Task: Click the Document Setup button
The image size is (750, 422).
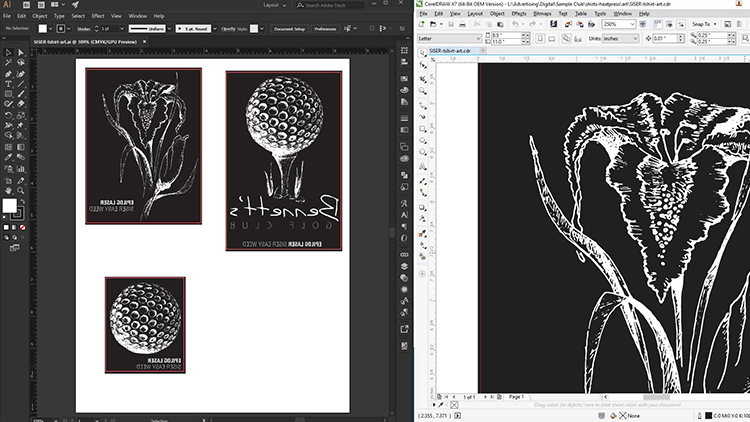Action: pyautogui.click(x=289, y=29)
